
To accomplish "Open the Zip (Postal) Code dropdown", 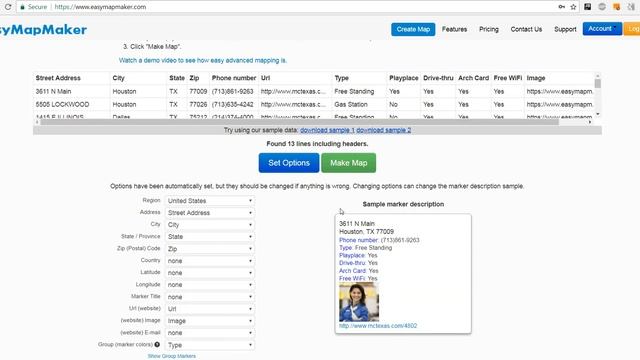I will tap(210, 249).
